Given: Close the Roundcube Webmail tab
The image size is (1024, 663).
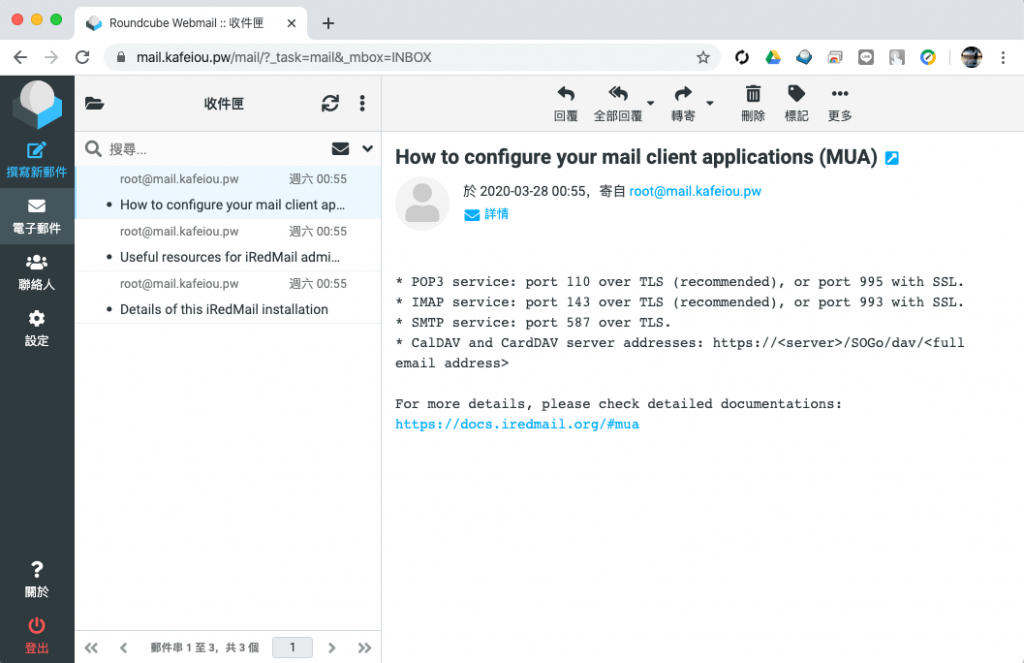Looking at the screenshot, I should (291, 24).
